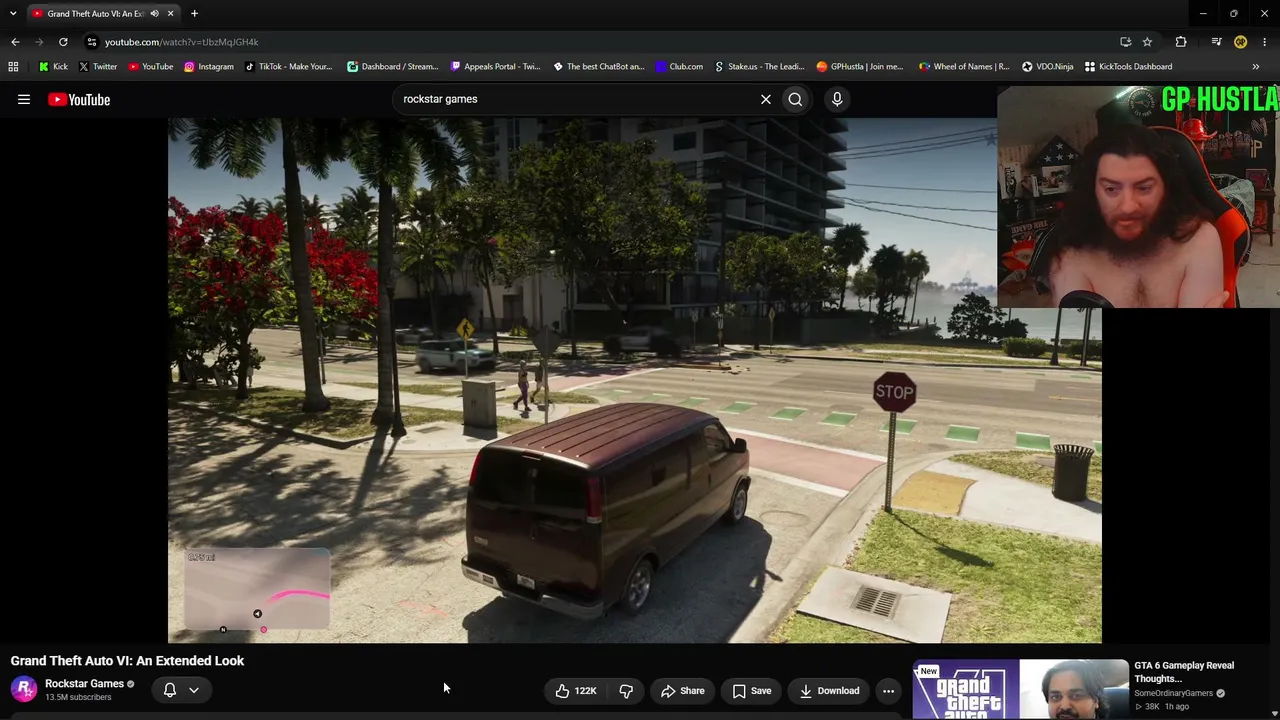Viewport: 1280px width, 720px height.
Task: Go back in browser history
Action: pos(15,42)
